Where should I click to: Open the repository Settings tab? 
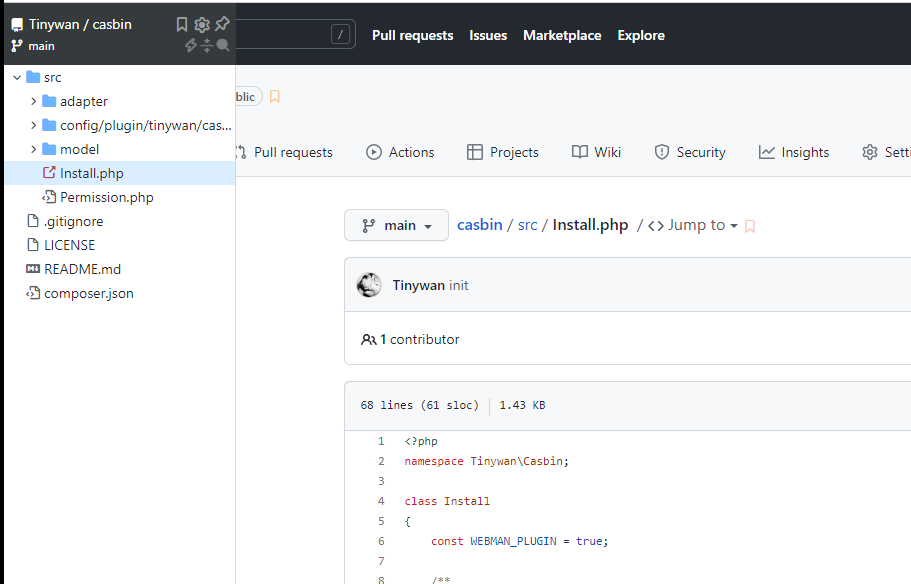(x=887, y=152)
